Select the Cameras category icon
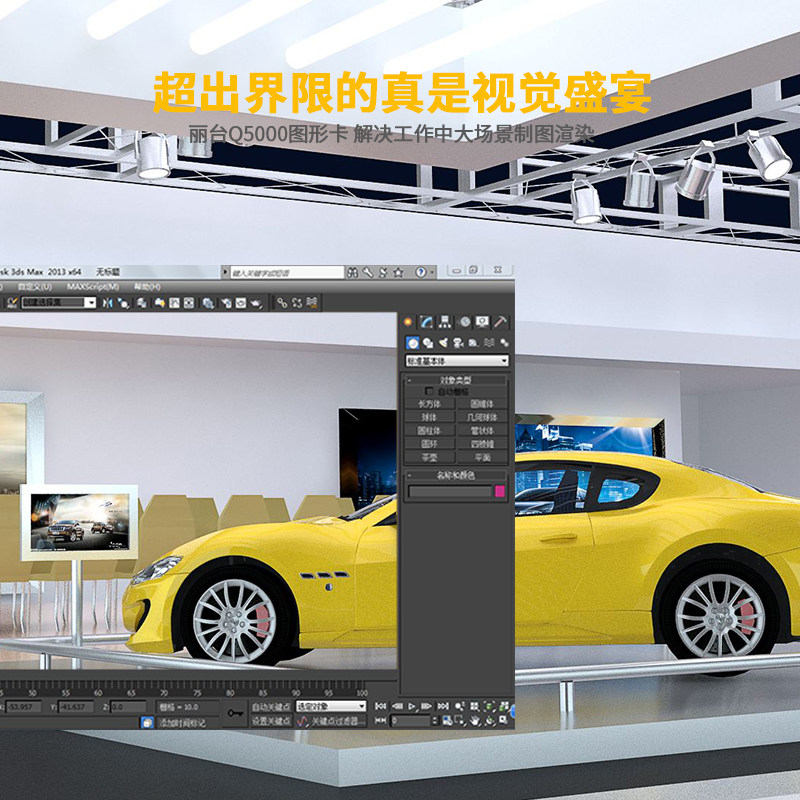The image size is (800, 800). (458, 343)
